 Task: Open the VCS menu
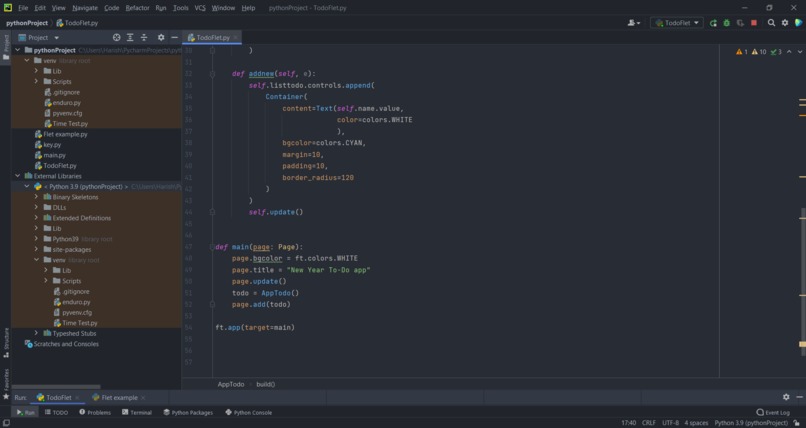[x=200, y=8]
